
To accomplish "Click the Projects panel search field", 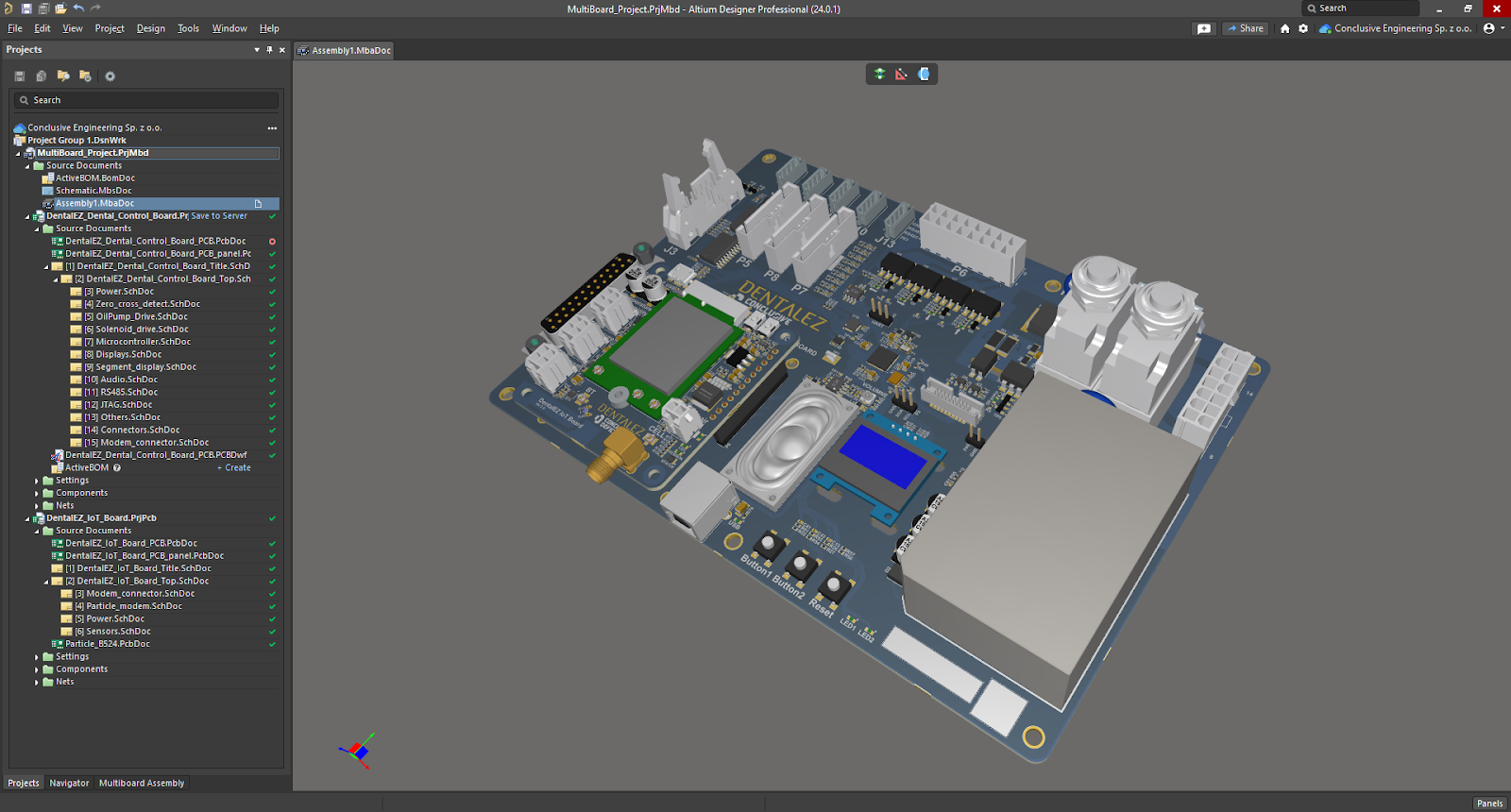I will (146, 100).
